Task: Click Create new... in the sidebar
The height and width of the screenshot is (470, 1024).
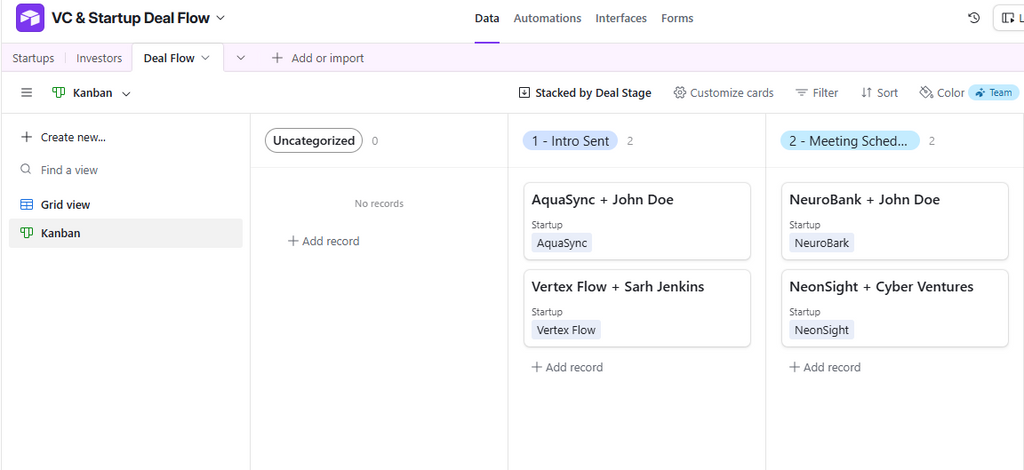Action: pos(63,137)
